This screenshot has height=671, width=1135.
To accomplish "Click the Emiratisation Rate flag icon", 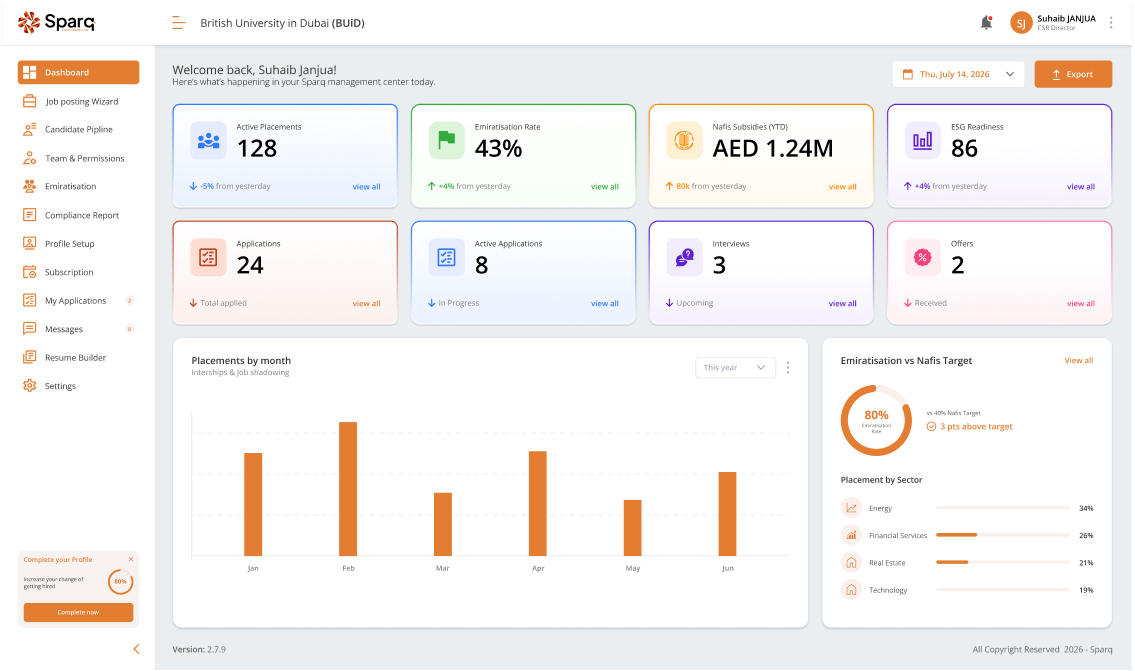I will click(x=447, y=140).
